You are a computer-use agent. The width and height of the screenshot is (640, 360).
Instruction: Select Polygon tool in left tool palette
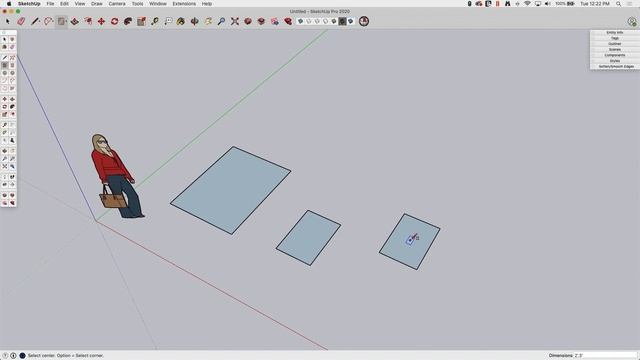pos(12,73)
